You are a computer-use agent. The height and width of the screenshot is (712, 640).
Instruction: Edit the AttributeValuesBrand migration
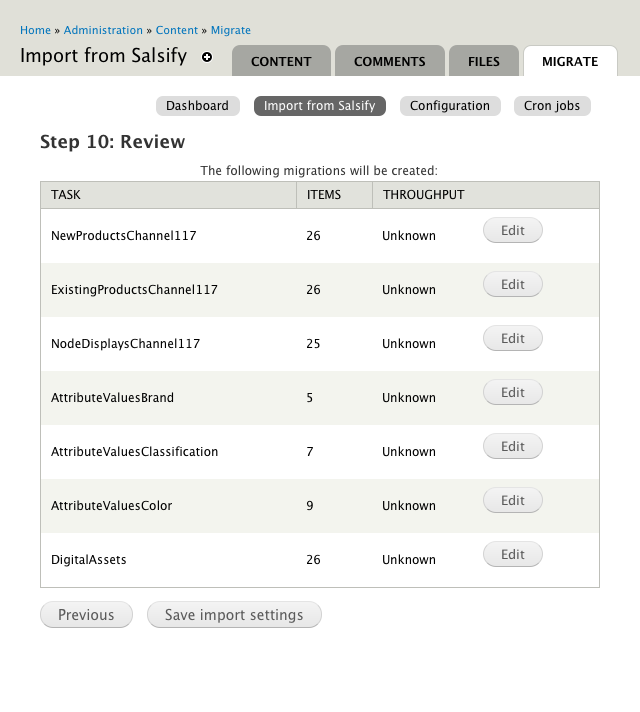coord(513,393)
